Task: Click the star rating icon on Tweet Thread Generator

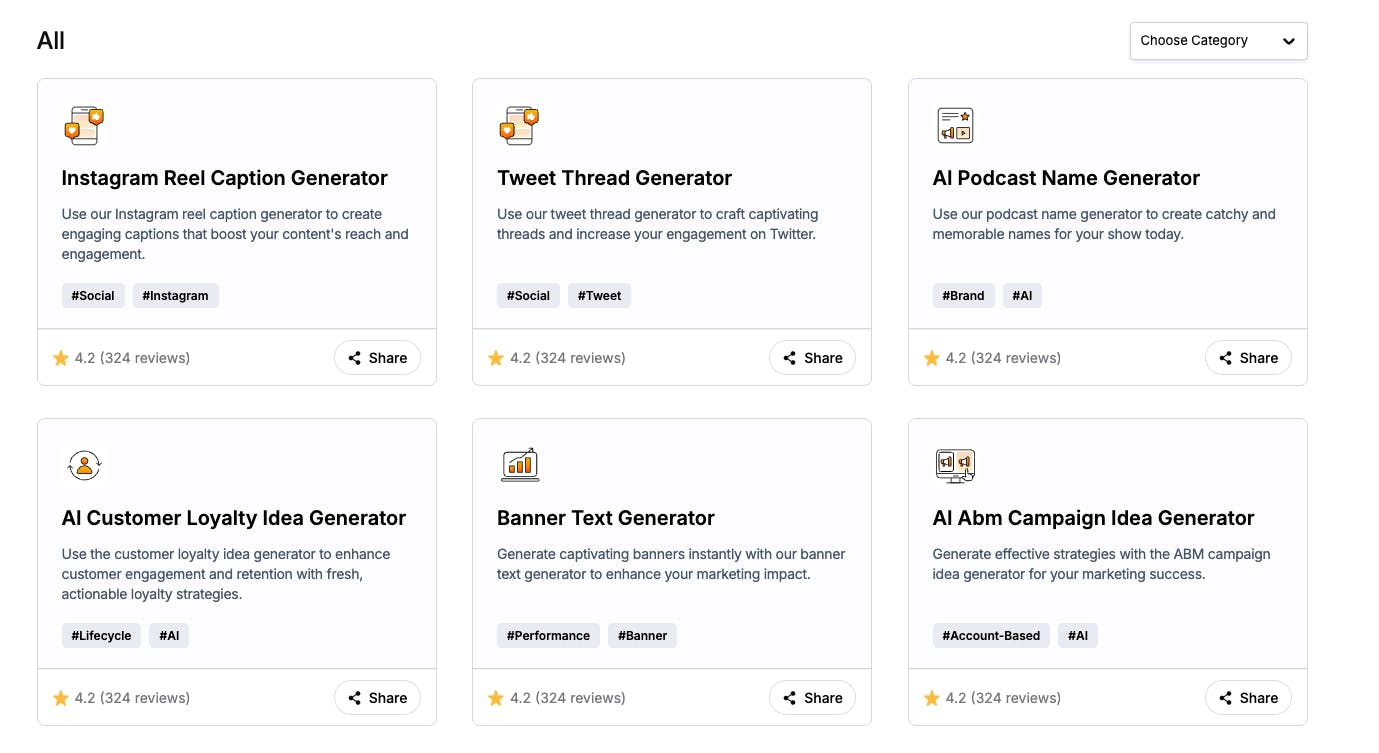Action: coord(496,358)
